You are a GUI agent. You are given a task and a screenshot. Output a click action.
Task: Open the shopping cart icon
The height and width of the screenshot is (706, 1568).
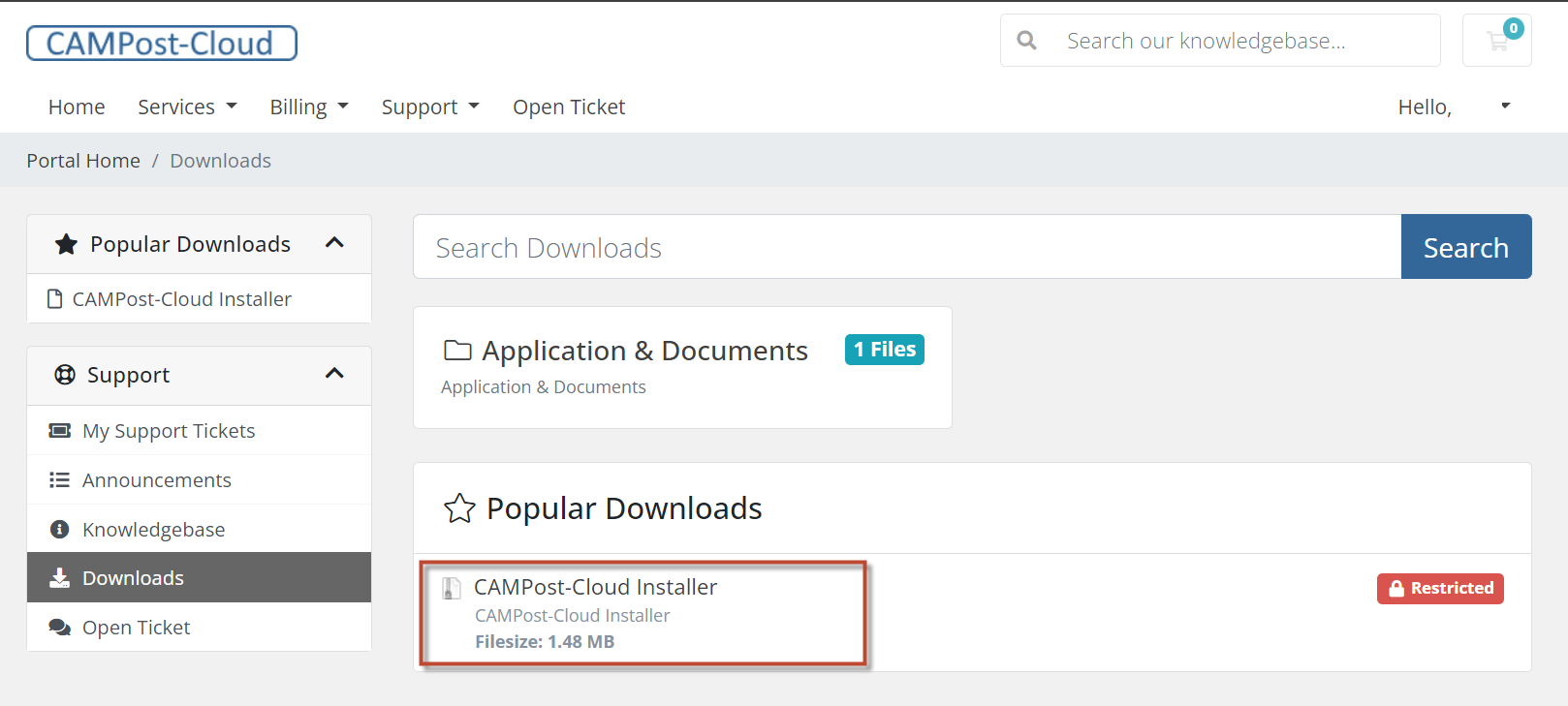click(x=1496, y=41)
